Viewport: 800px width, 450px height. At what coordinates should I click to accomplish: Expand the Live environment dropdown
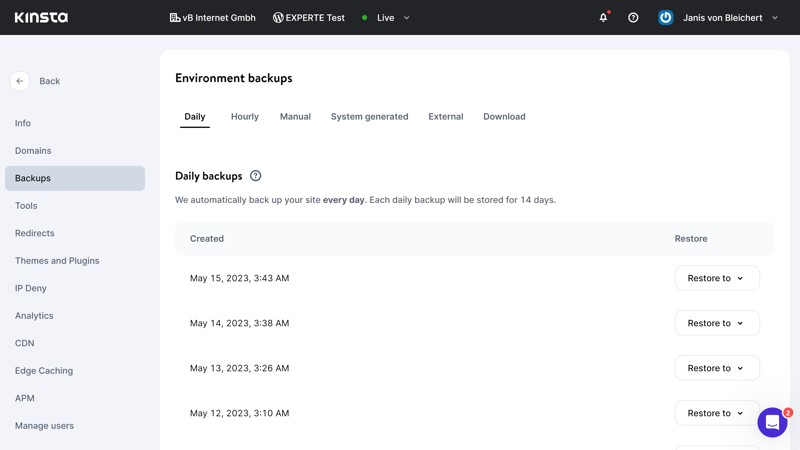(x=407, y=18)
